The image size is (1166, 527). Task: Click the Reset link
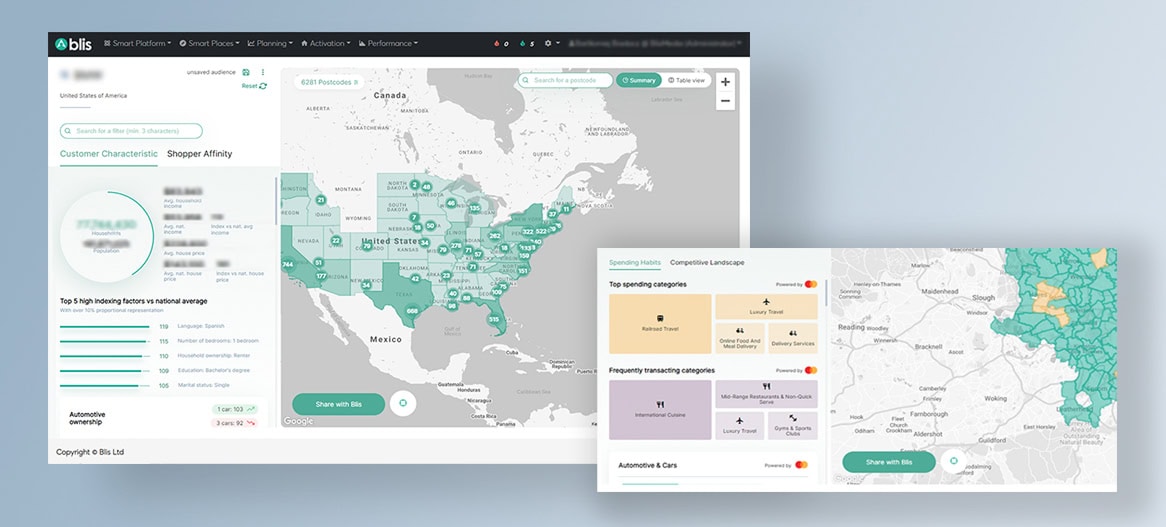tap(254, 86)
